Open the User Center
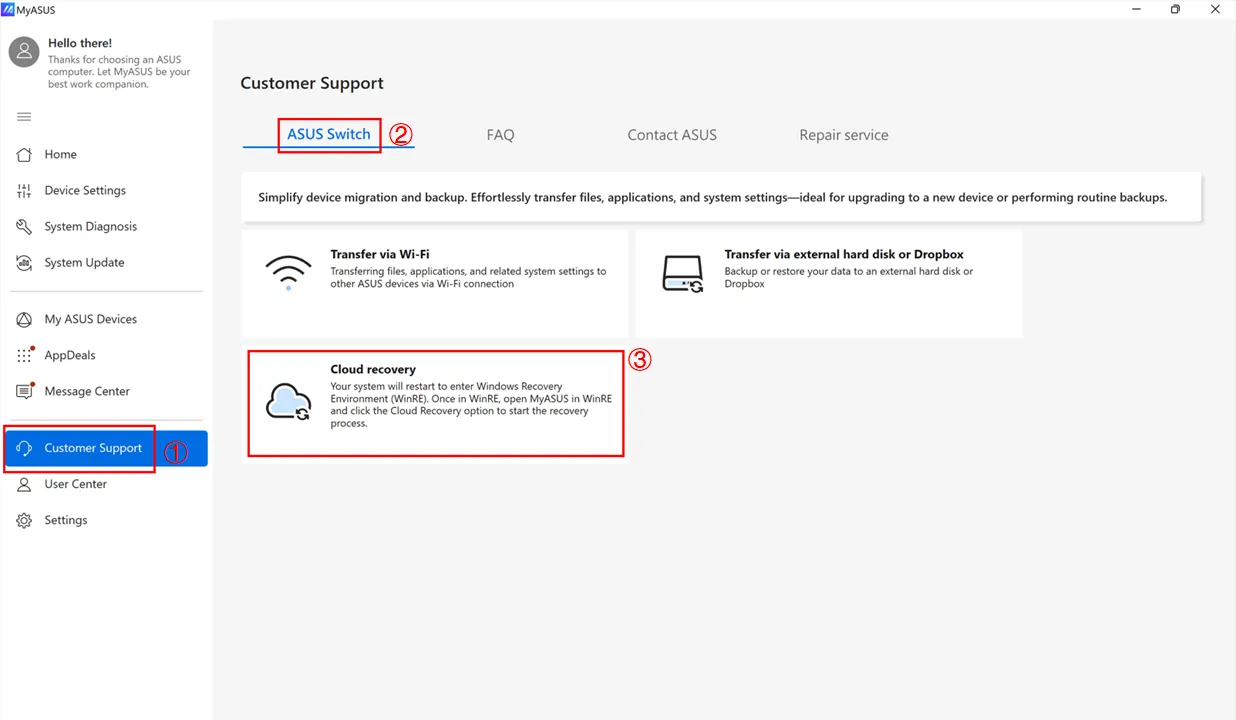Image resolution: width=1236 pixels, height=720 pixels. [74, 484]
